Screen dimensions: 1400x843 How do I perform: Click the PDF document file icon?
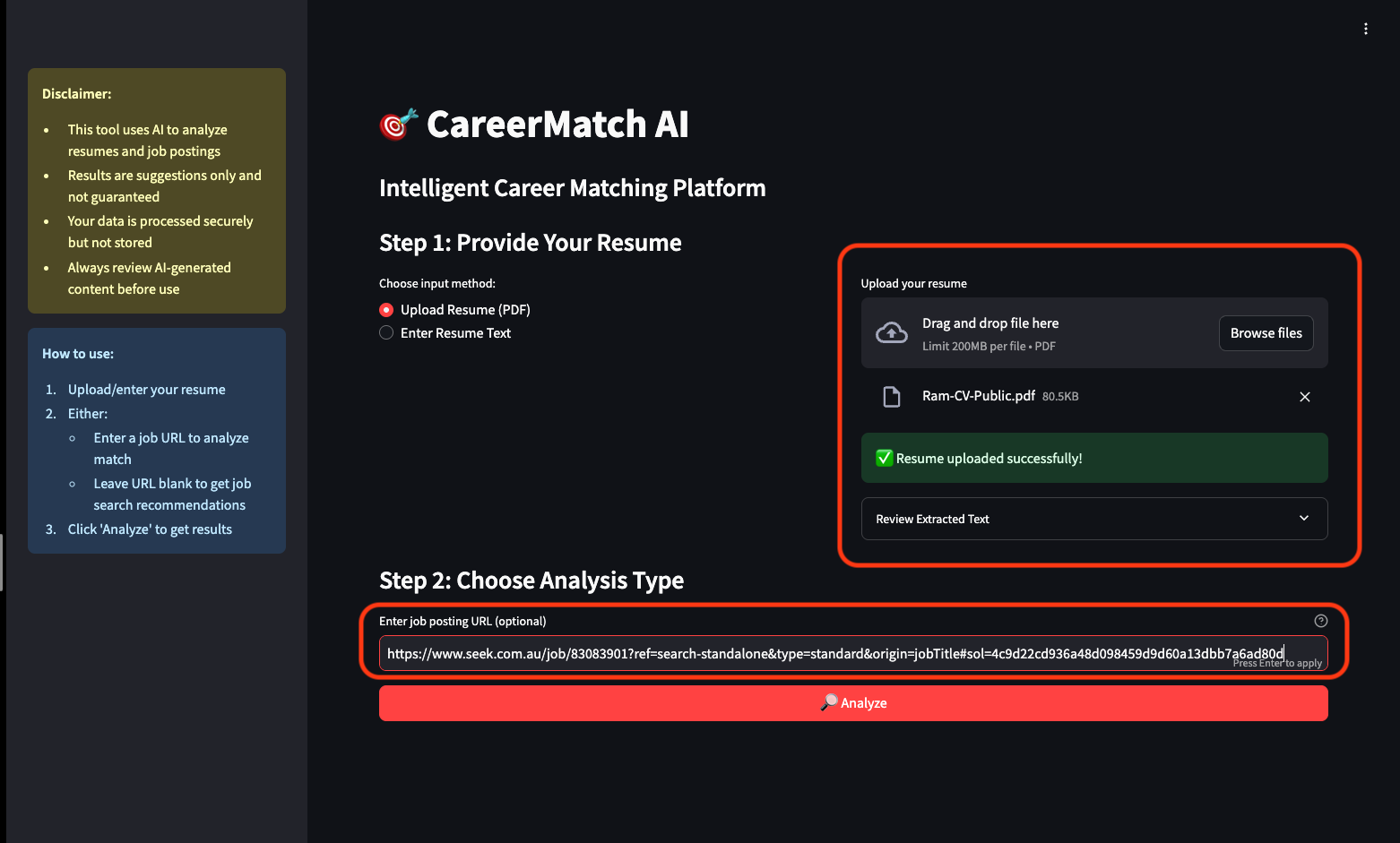[x=891, y=397]
